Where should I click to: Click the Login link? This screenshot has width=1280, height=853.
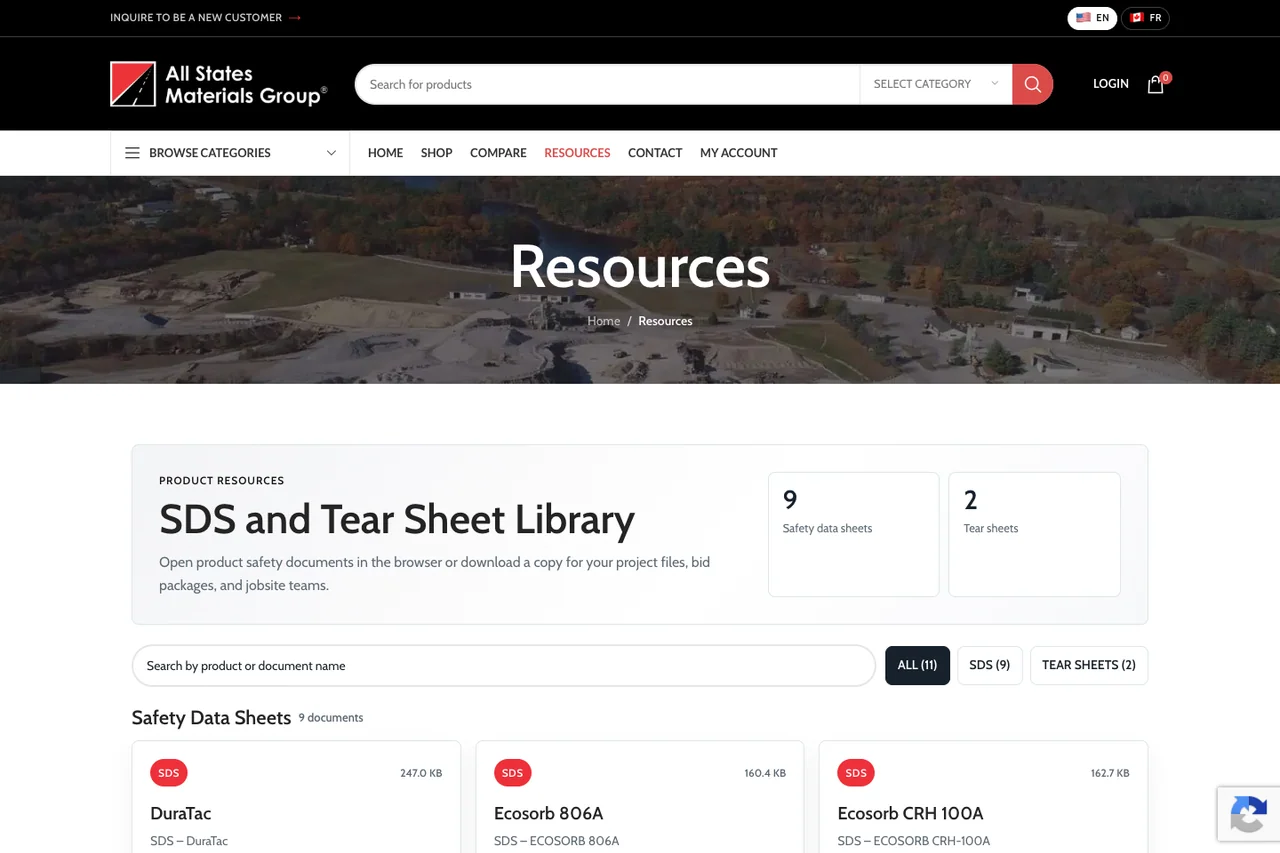[x=1111, y=84]
